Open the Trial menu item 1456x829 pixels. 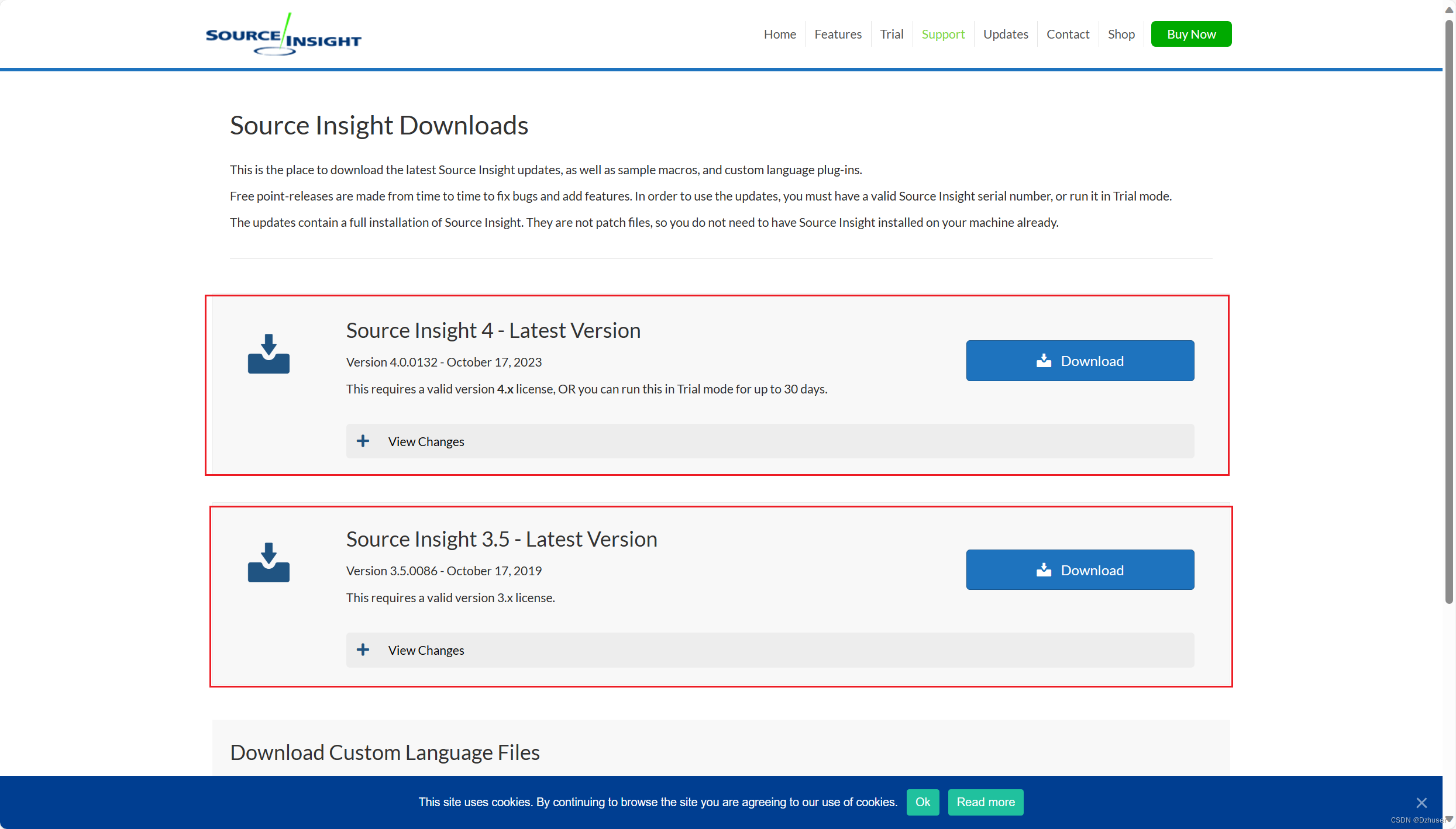892,34
